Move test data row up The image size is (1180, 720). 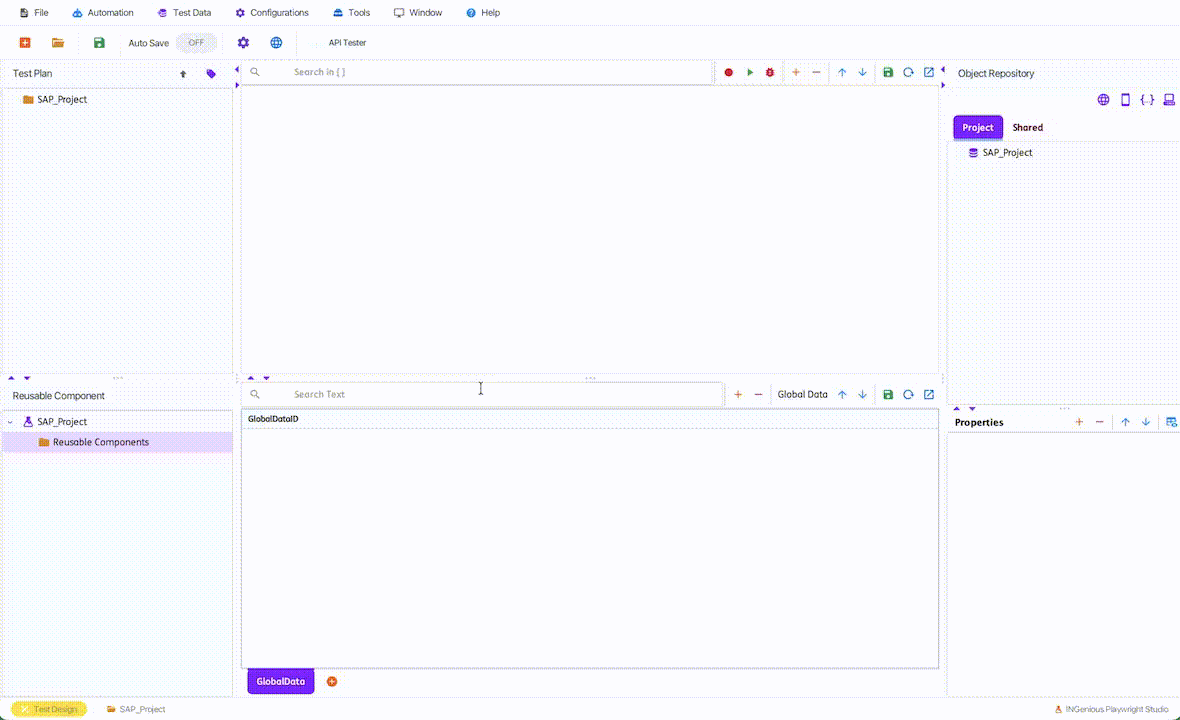click(x=842, y=394)
